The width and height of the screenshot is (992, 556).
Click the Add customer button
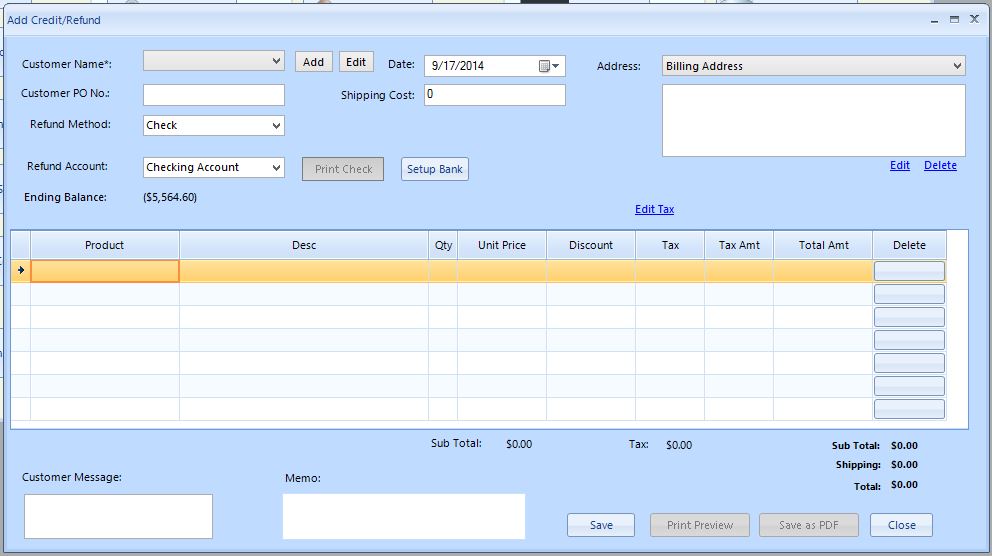313,62
